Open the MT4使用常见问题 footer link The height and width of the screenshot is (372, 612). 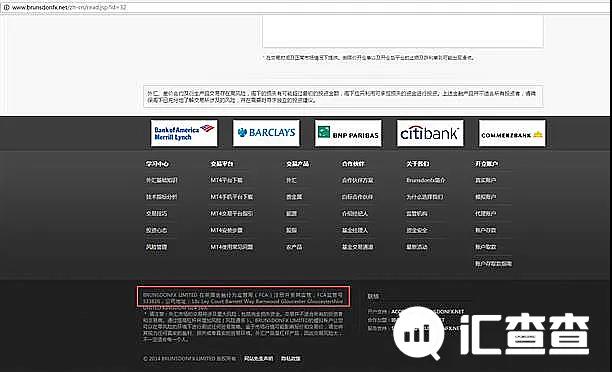point(232,247)
